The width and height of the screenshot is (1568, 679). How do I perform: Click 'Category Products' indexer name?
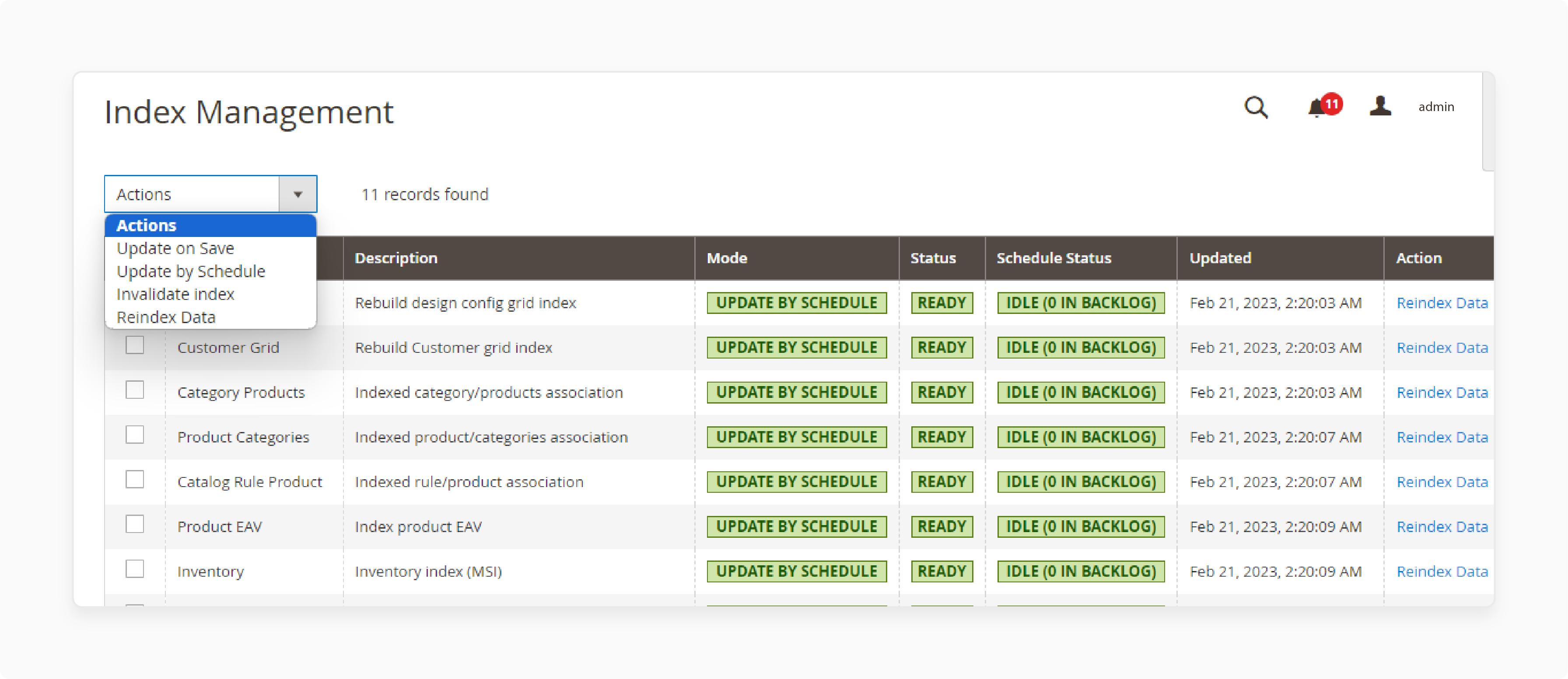pos(241,393)
